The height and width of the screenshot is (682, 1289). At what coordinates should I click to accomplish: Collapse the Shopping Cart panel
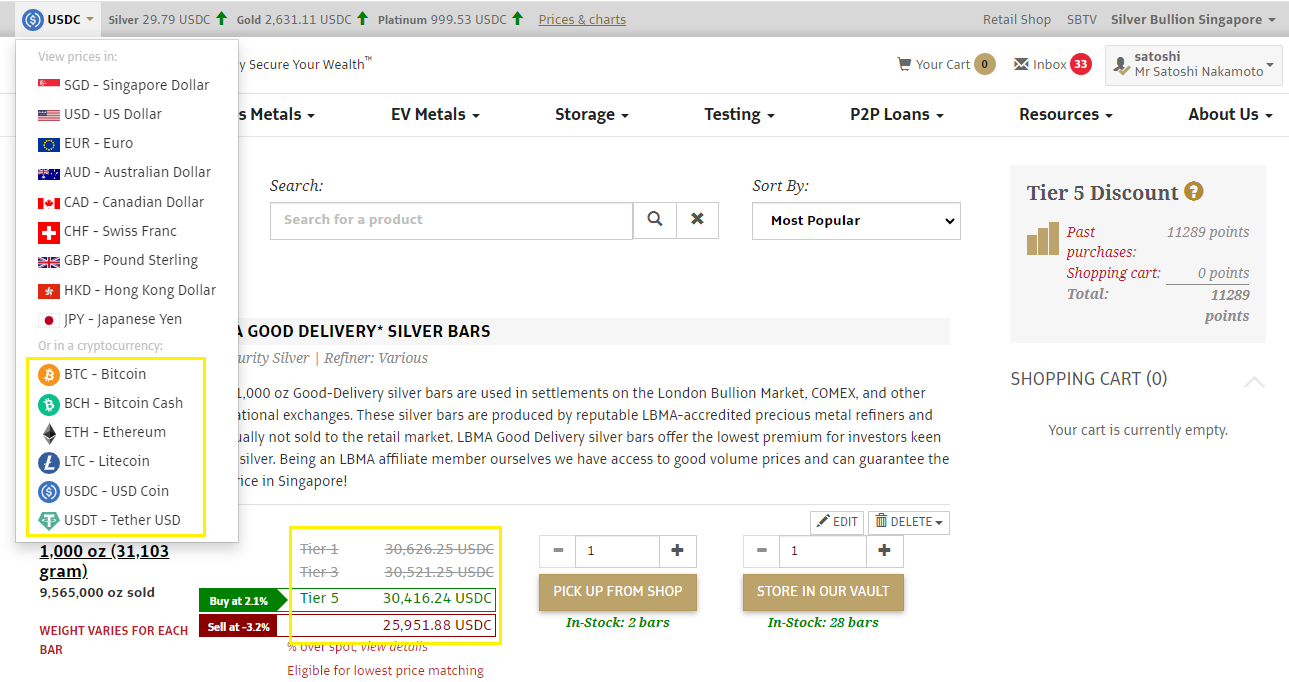pos(1254,381)
